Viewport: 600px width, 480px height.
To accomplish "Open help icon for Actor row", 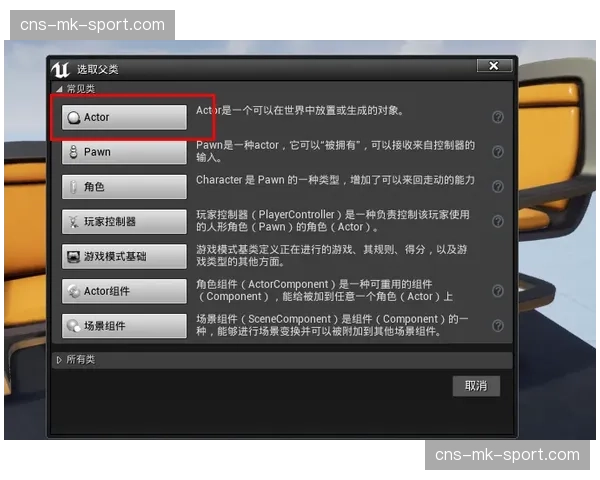I will [x=498, y=117].
